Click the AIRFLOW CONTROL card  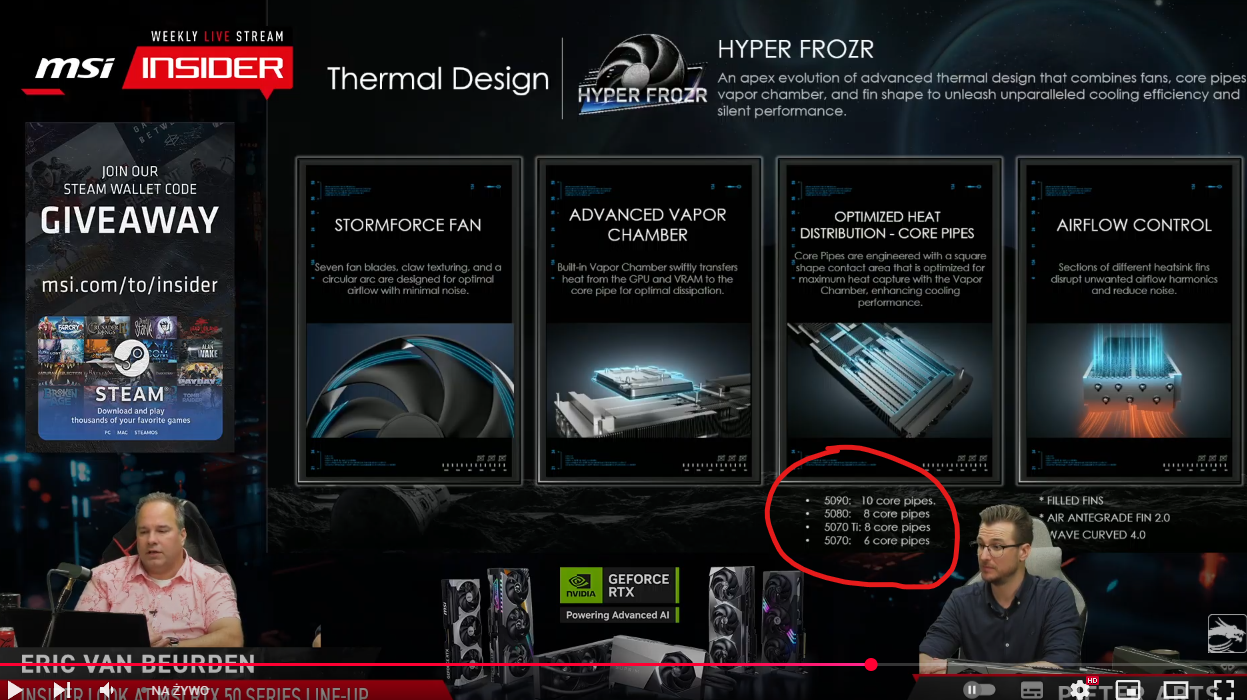tap(1129, 320)
